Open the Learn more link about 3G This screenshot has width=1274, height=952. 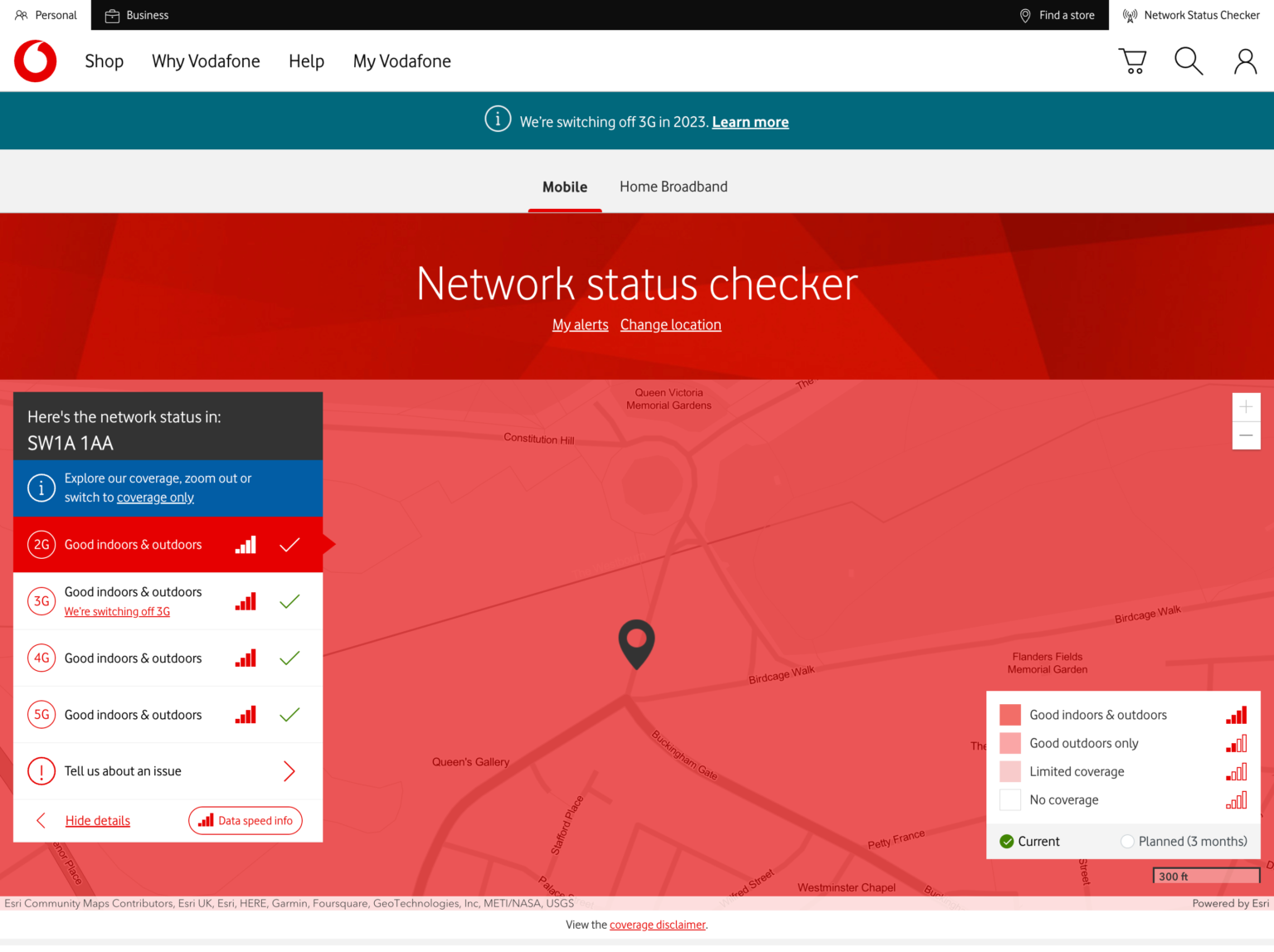749,121
